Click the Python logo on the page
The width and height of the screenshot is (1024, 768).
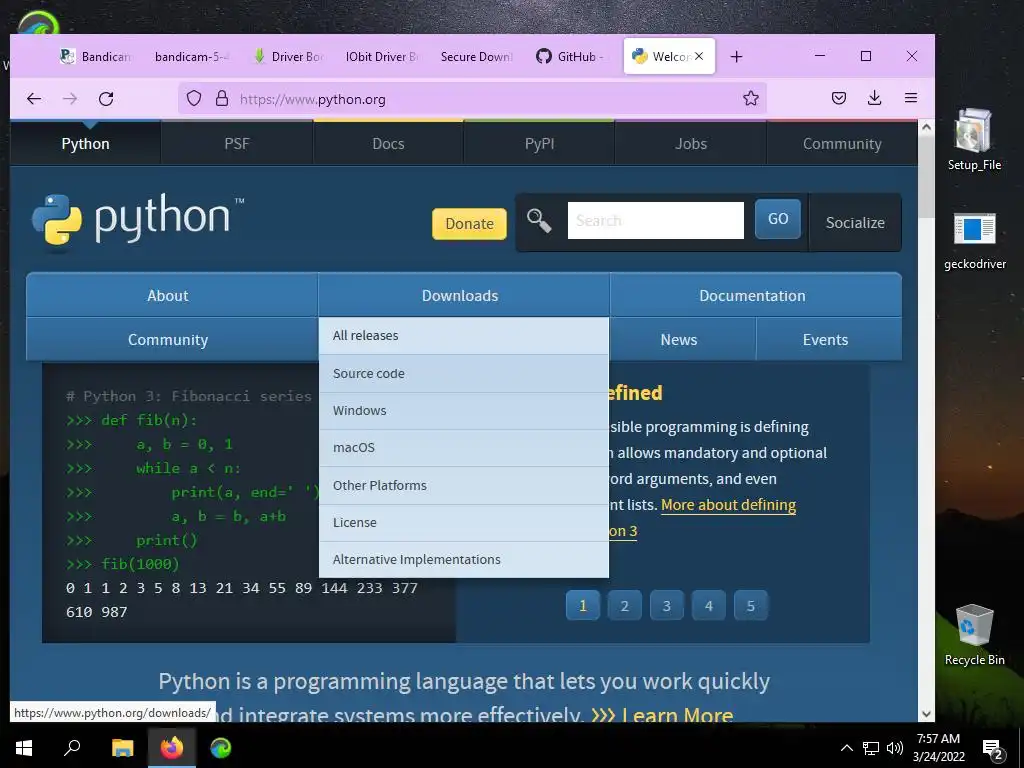[x=137, y=222]
